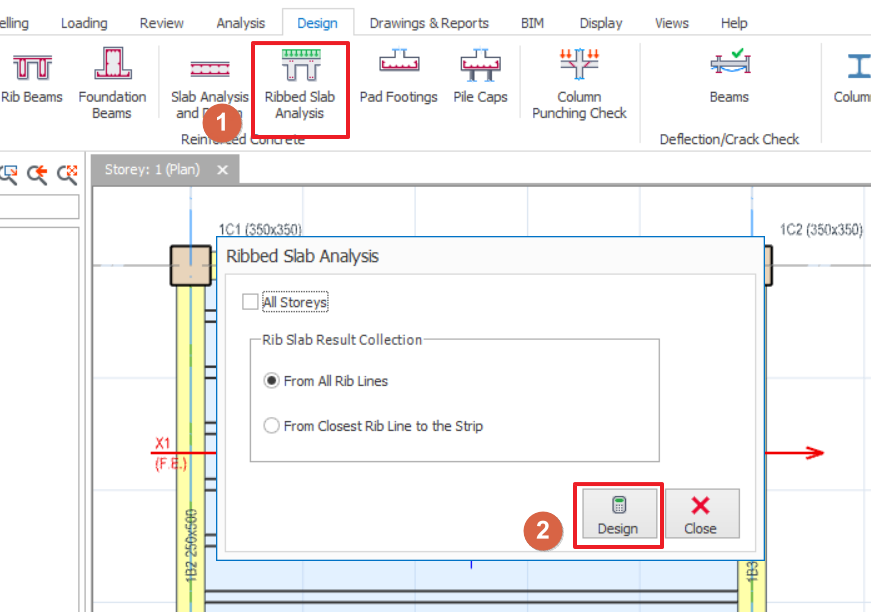Close the Storey: 1 (Plan) tab
The image size is (871, 612).
(x=222, y=170)
